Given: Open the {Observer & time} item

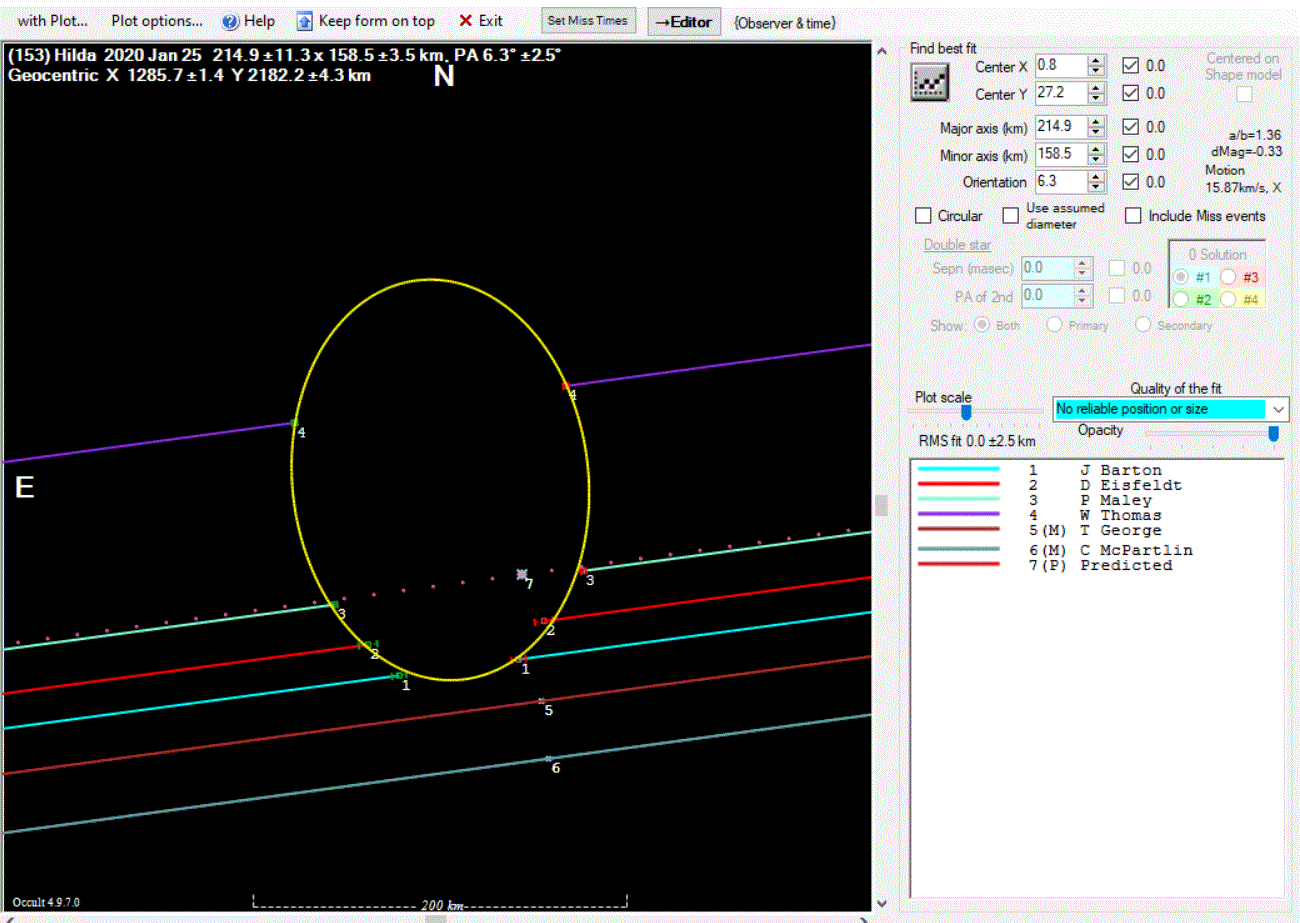Looking at the screenshot, I should 785,22.
